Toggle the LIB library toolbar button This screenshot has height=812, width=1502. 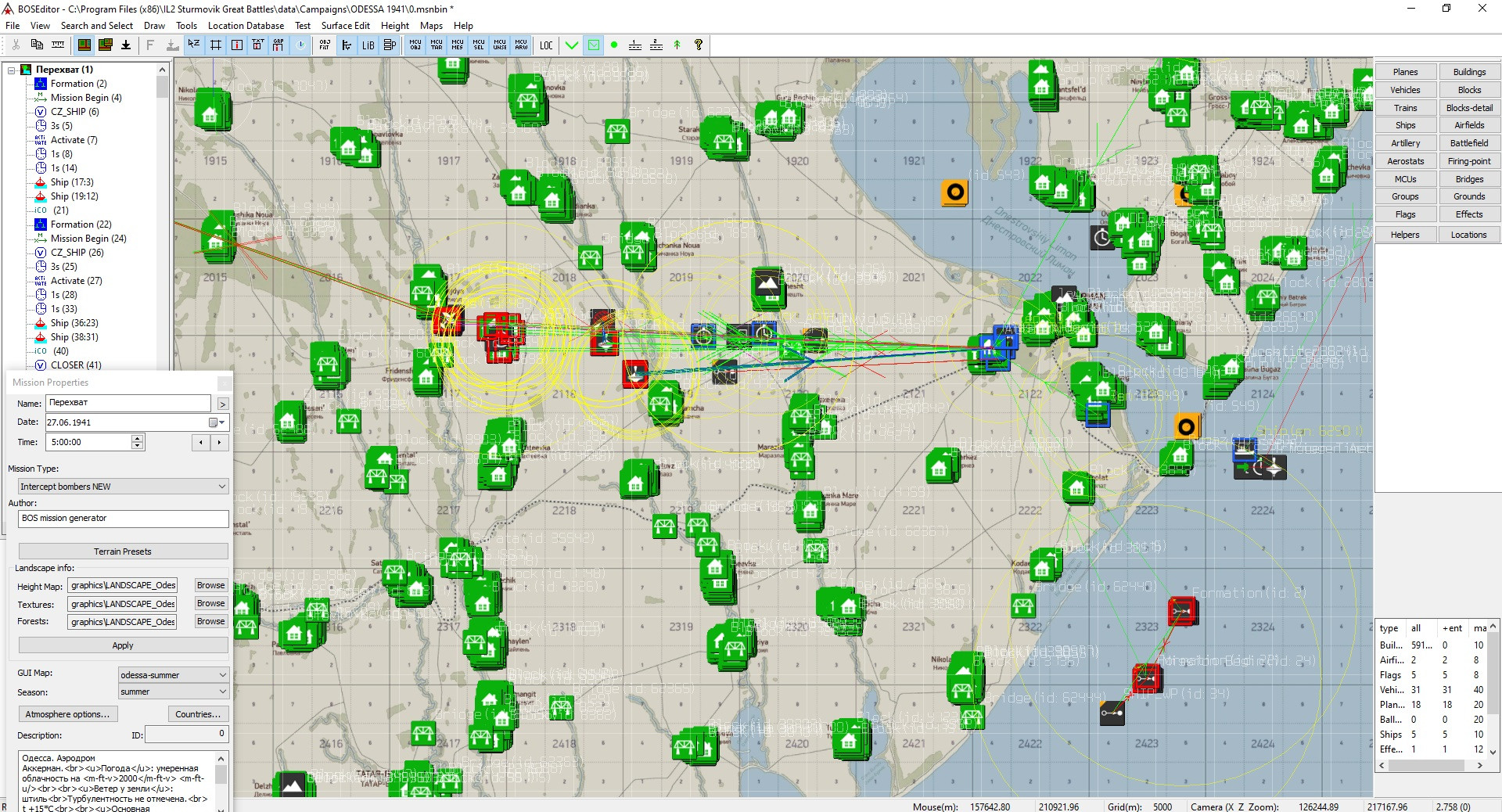pos(368,45)
